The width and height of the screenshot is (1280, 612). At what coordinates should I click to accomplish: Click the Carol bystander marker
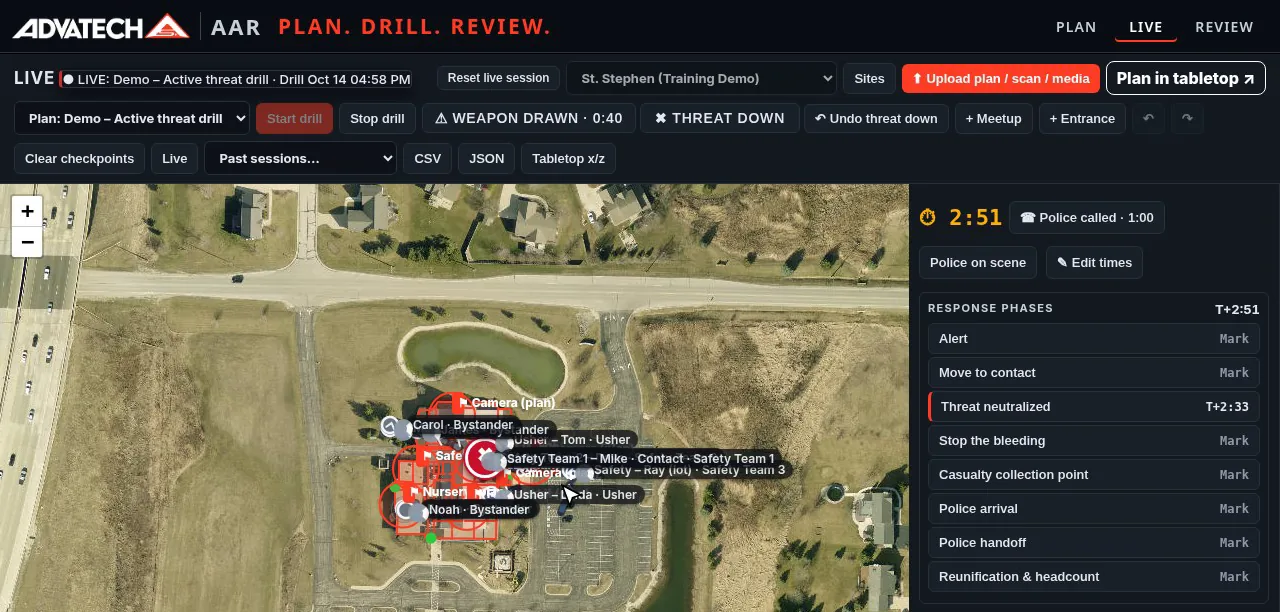coord(392,427)
